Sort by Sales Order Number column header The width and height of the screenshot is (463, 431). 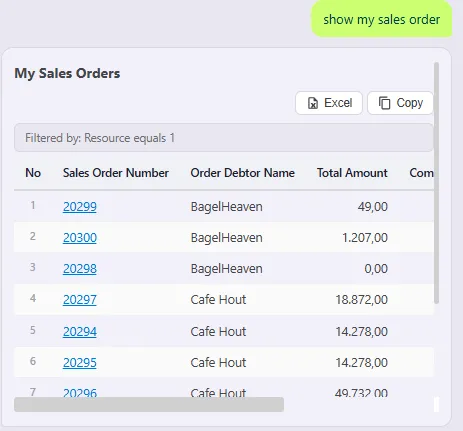point(116,173)
